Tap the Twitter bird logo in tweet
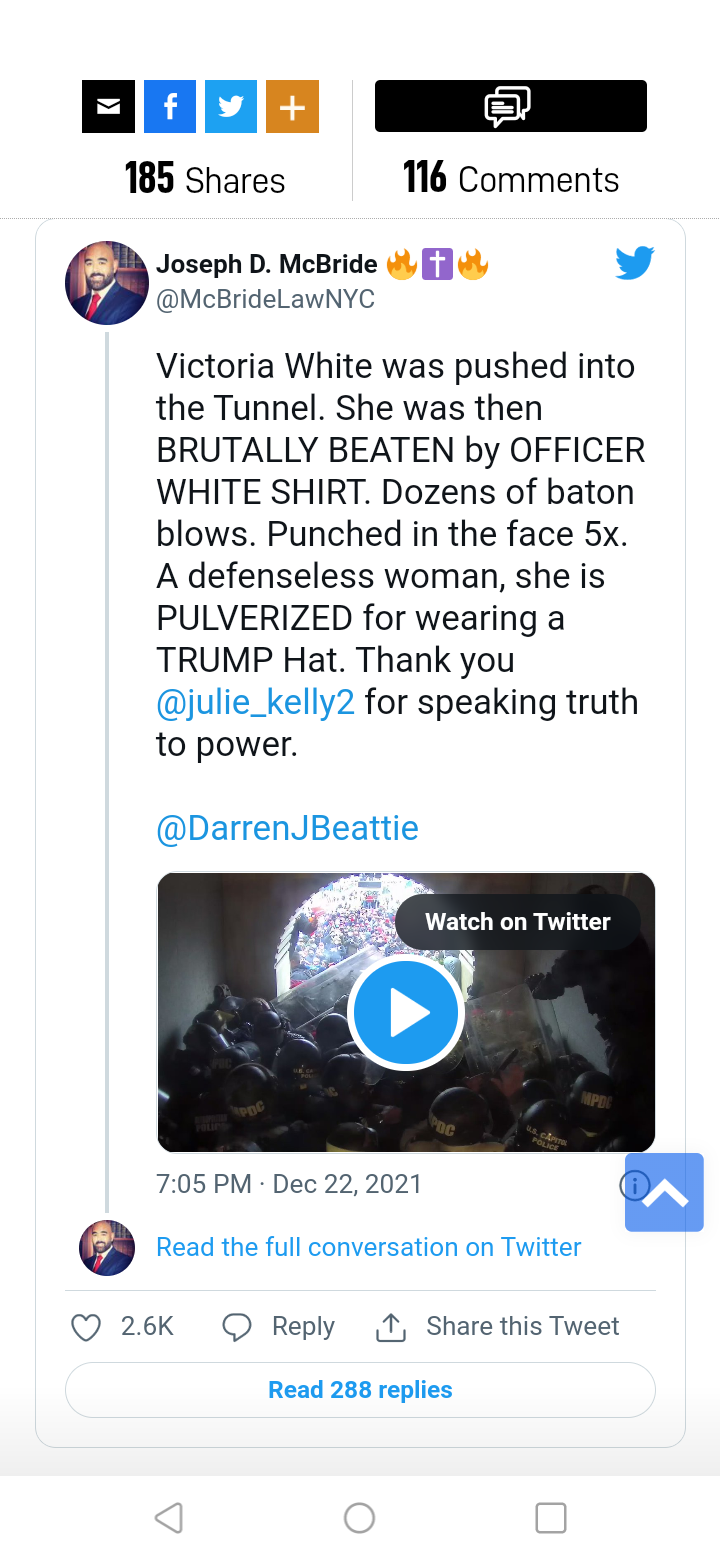Image resolution: width=720 pixels, height=1560 pixels. (x=634, y=263)
